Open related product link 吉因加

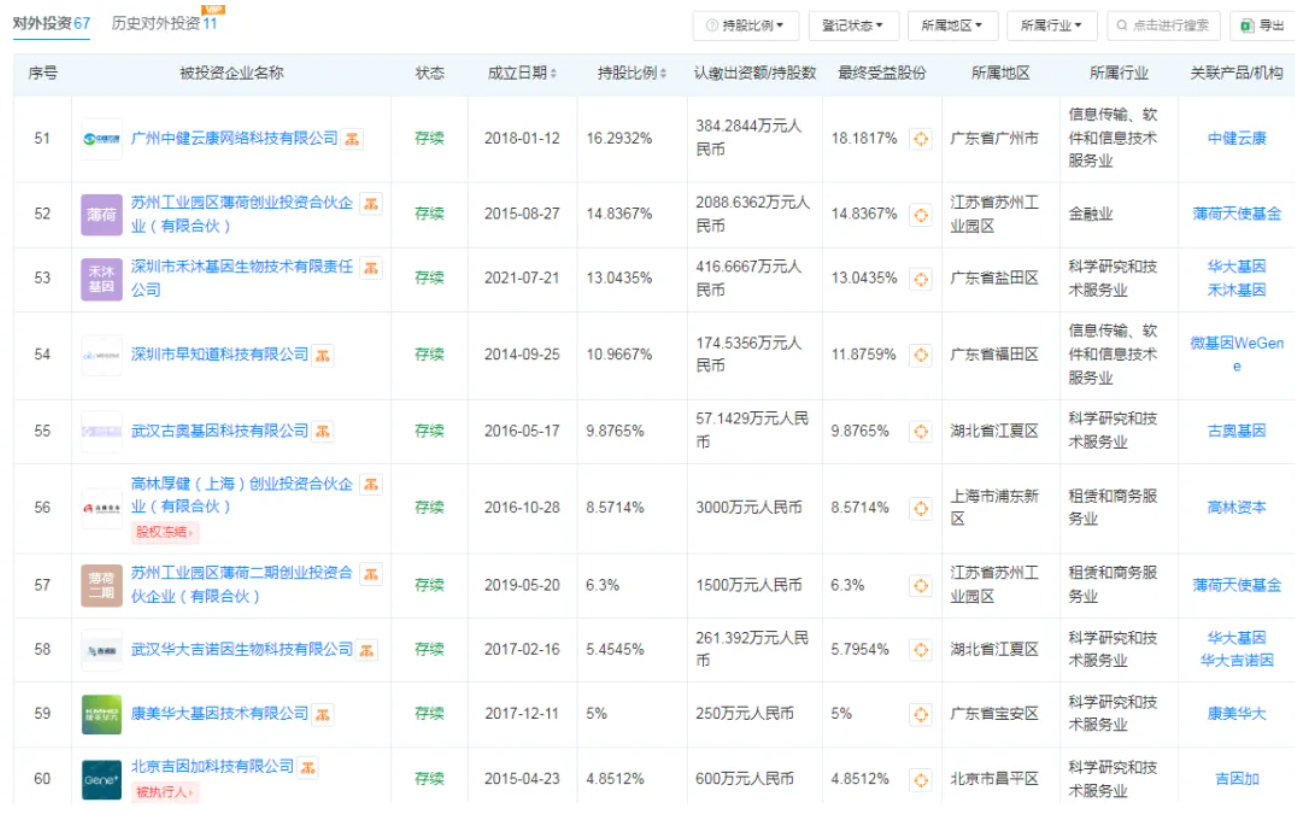pyautogui.click(x=1236, y=779)
